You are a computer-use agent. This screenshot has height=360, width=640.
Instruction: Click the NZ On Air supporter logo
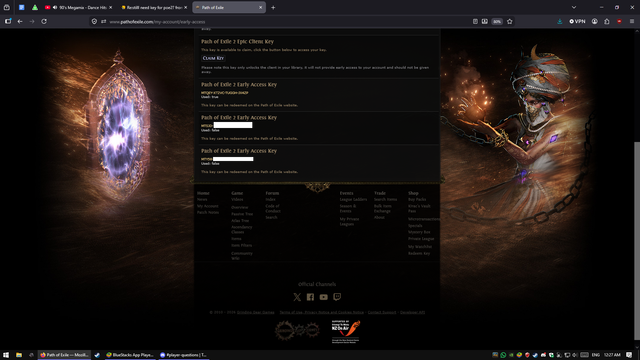coord(346,331)
